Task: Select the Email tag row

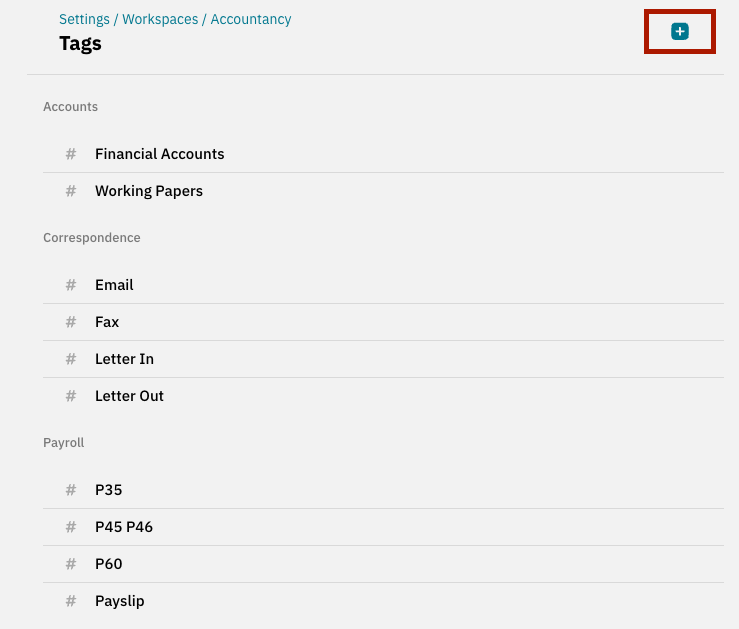Action: coord(383,285)
